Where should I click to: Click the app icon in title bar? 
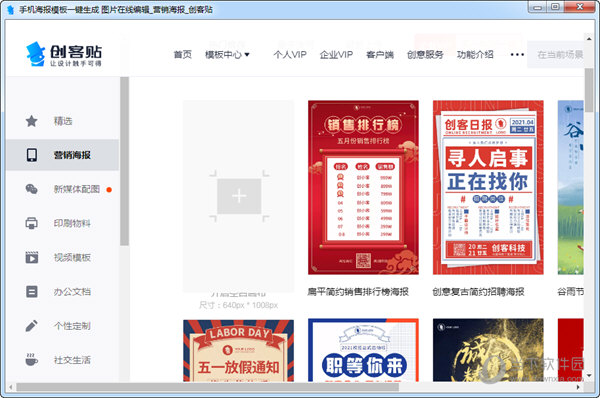[11, 10]
